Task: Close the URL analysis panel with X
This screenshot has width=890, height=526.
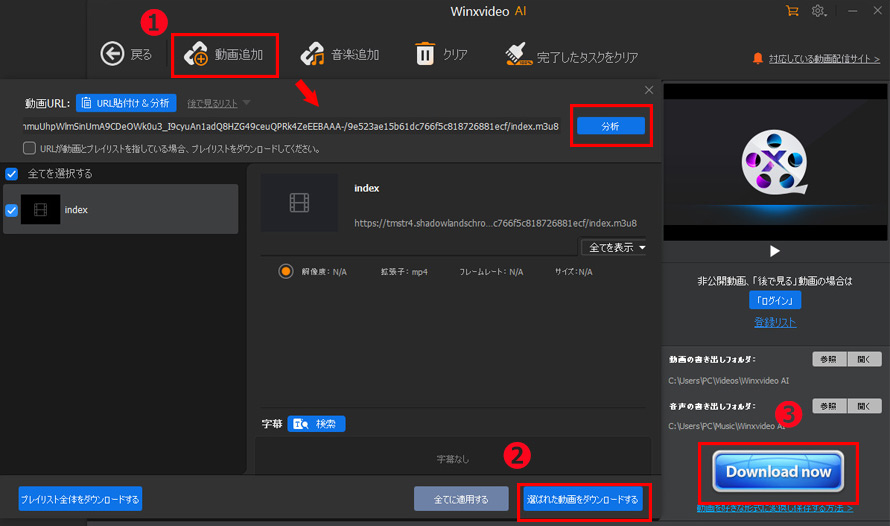Action: tap(648, 91)
